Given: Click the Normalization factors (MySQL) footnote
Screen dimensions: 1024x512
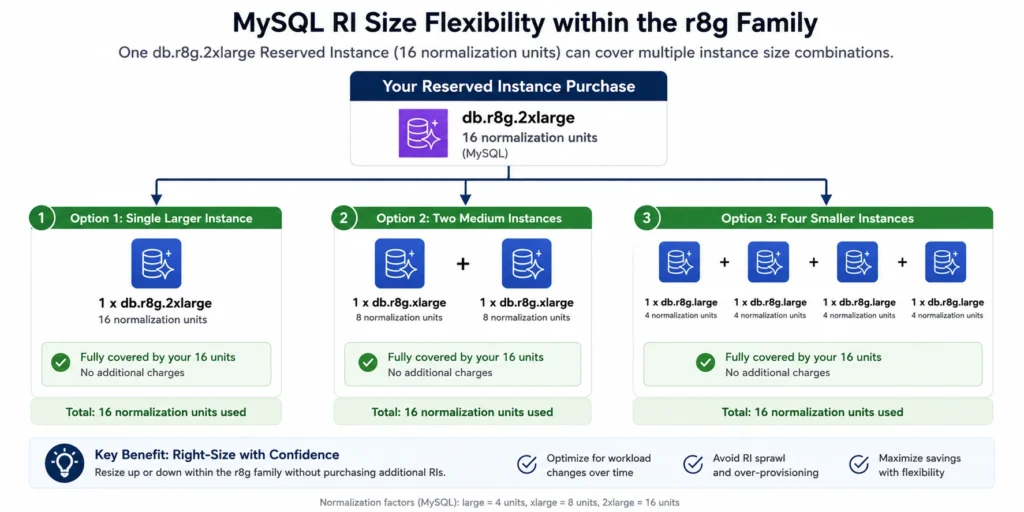Looking at the screenshot, I should click(x=500, y=503).
